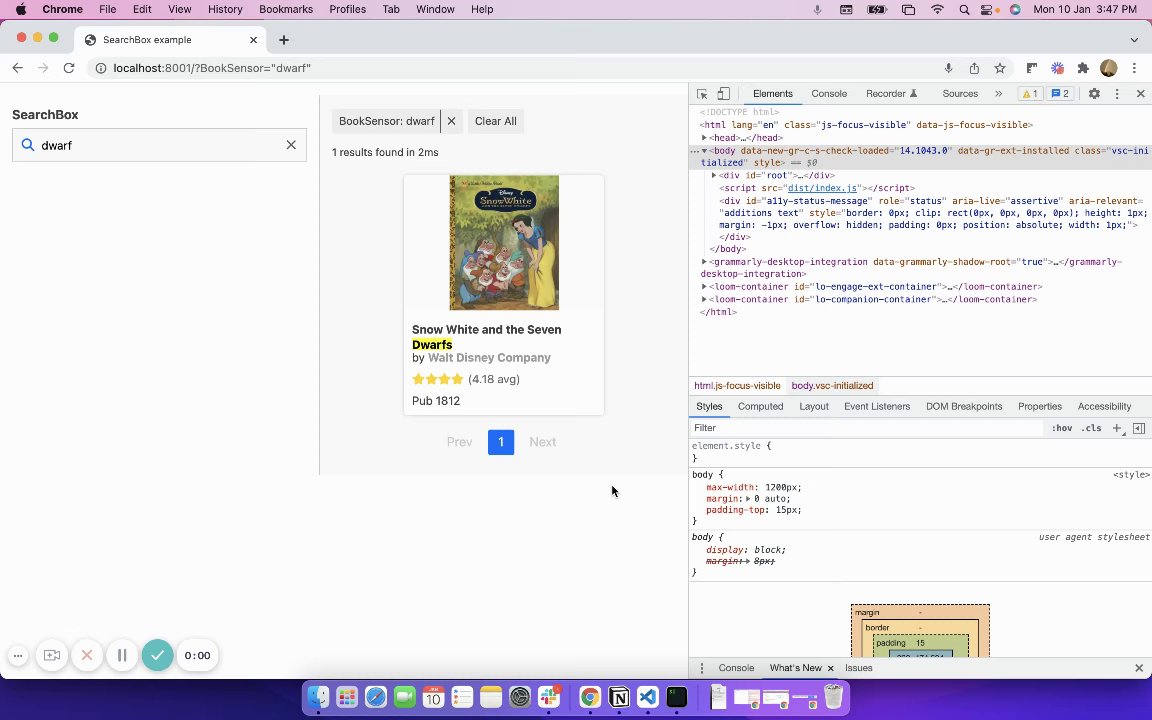Switch to Layout tab
The width and height of the screenshot is (1152, 720).
tap(813, 406)
